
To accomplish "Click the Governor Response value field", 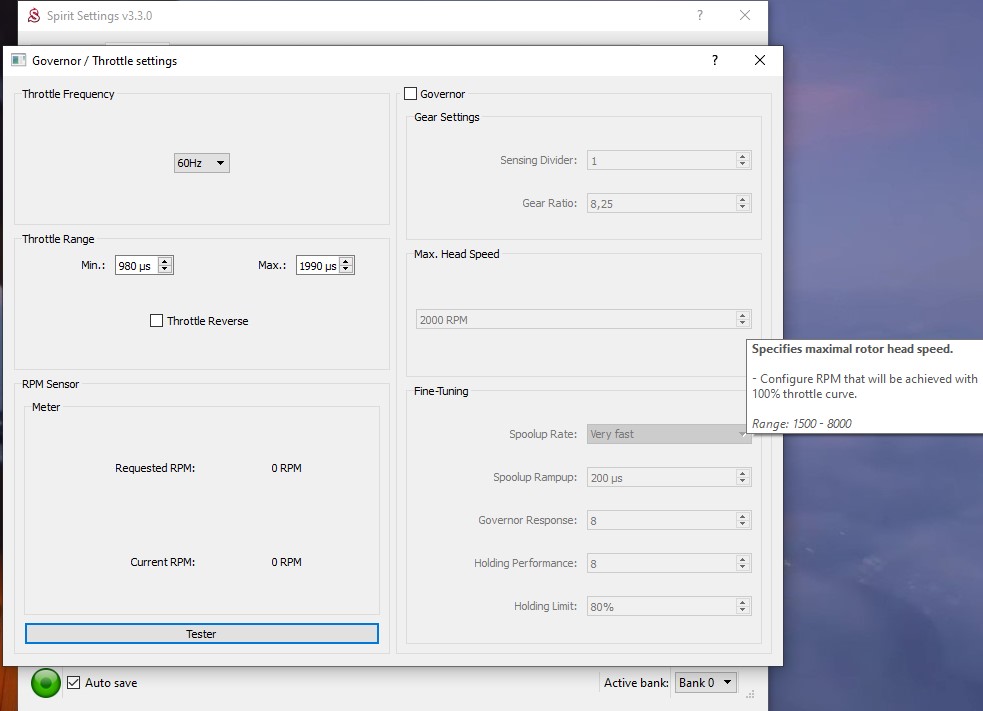I will click(x=660, y=520).
